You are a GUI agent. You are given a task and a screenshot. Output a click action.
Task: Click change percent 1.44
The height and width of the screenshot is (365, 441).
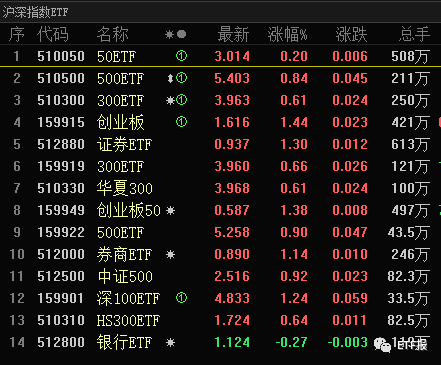tap(294, 122)
